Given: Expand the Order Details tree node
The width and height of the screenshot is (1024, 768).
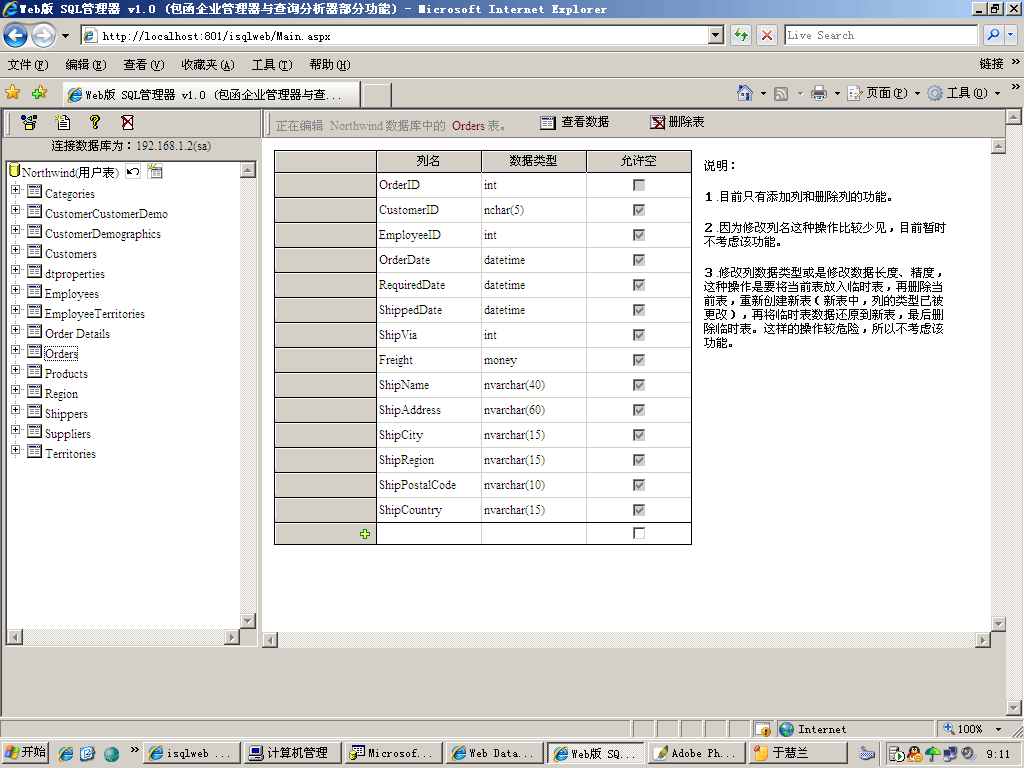Looking at the screenshot, I should pyautogui.click(x=16, y=330).
